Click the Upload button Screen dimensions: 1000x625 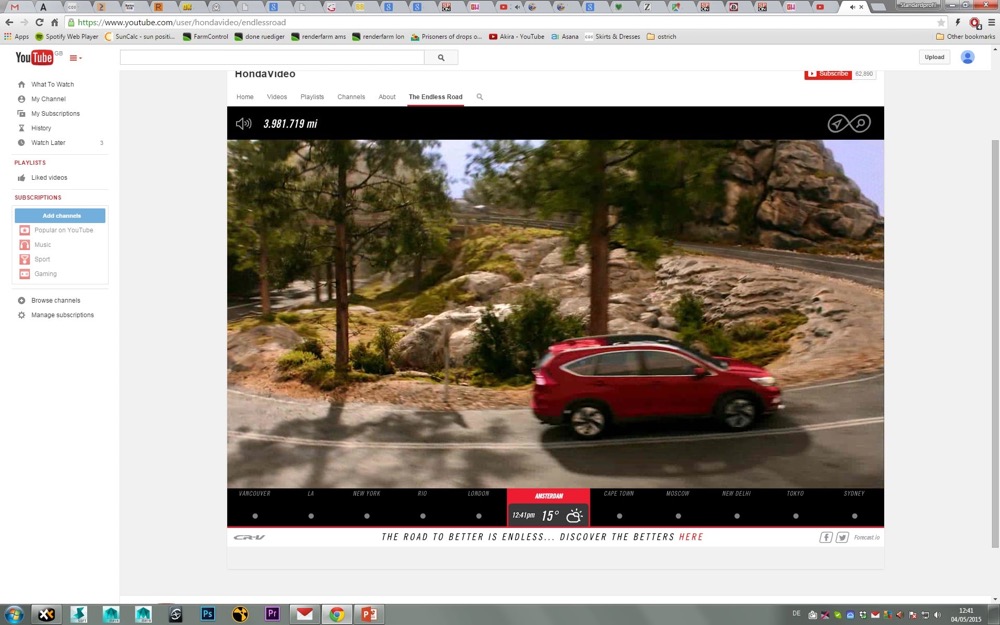click(x=934, y=57)
